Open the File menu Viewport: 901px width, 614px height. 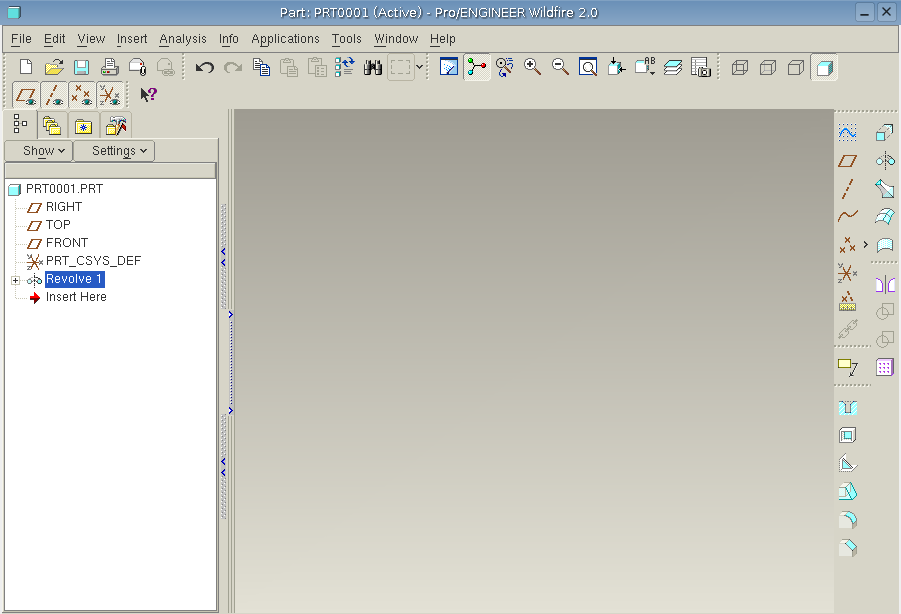pyautogui.click(x=21, y=39)
